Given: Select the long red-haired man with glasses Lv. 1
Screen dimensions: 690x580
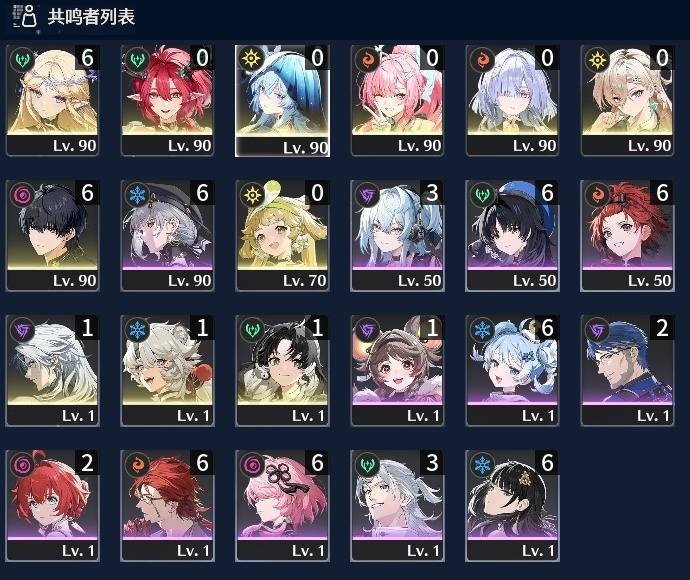Looking at the screenshot, I should [x=167, y=506].
